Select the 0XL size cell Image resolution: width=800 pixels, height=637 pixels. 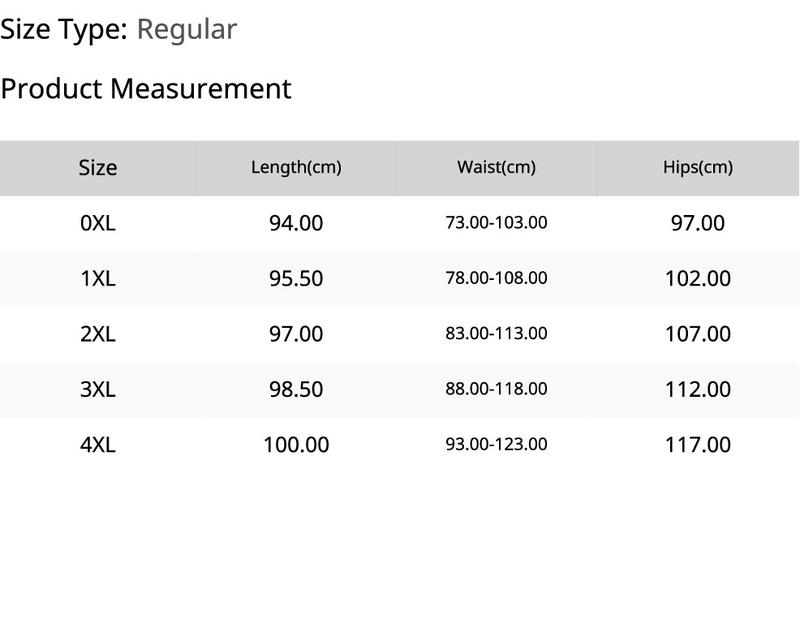98,223
